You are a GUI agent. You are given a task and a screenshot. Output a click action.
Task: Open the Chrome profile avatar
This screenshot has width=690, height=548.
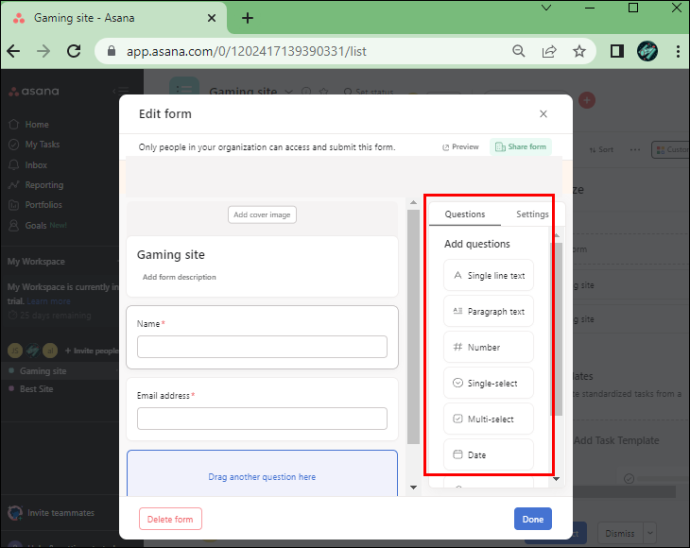click(x=647, y=51)
